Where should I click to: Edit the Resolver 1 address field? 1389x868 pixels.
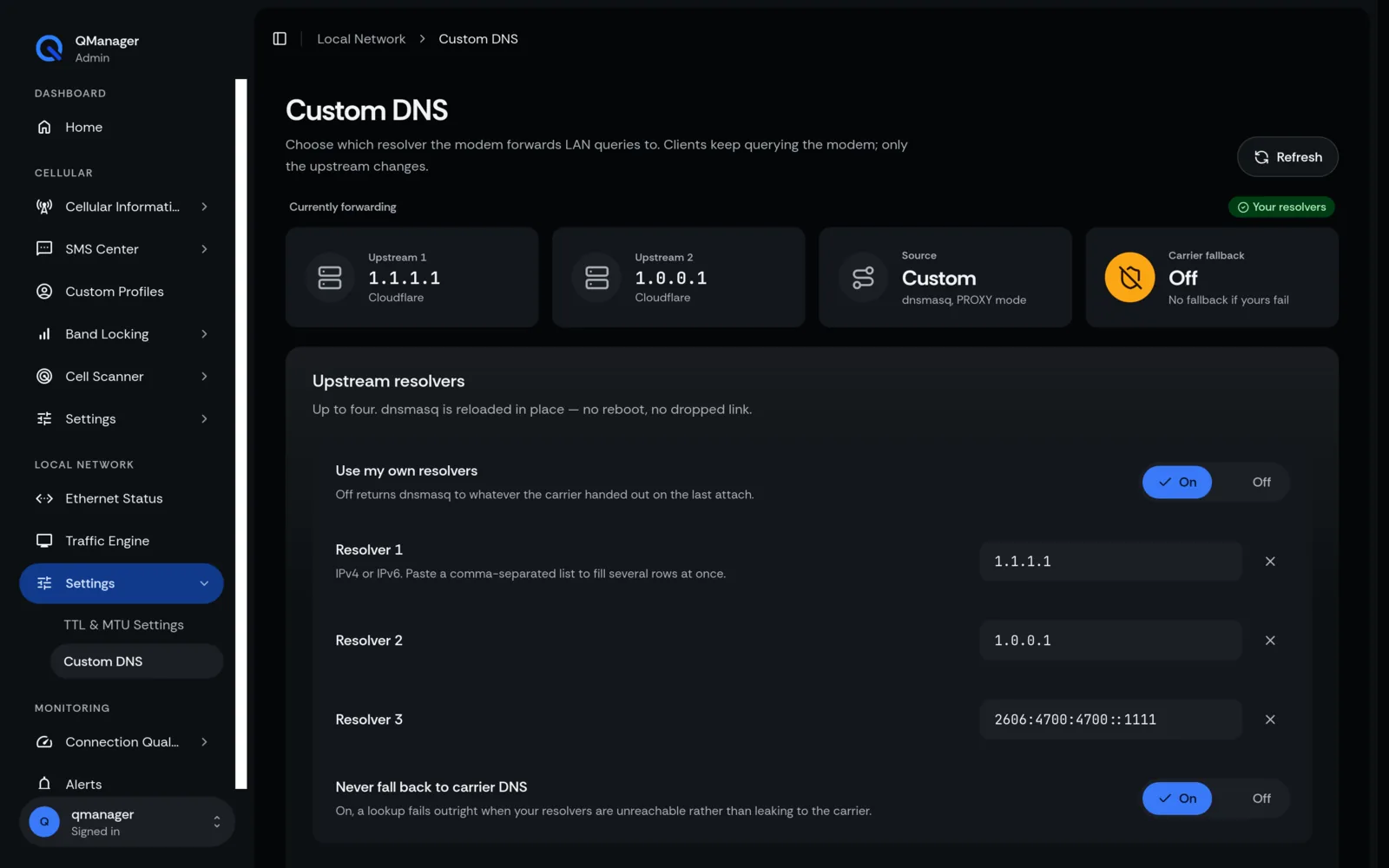[x=1110, y=562]
